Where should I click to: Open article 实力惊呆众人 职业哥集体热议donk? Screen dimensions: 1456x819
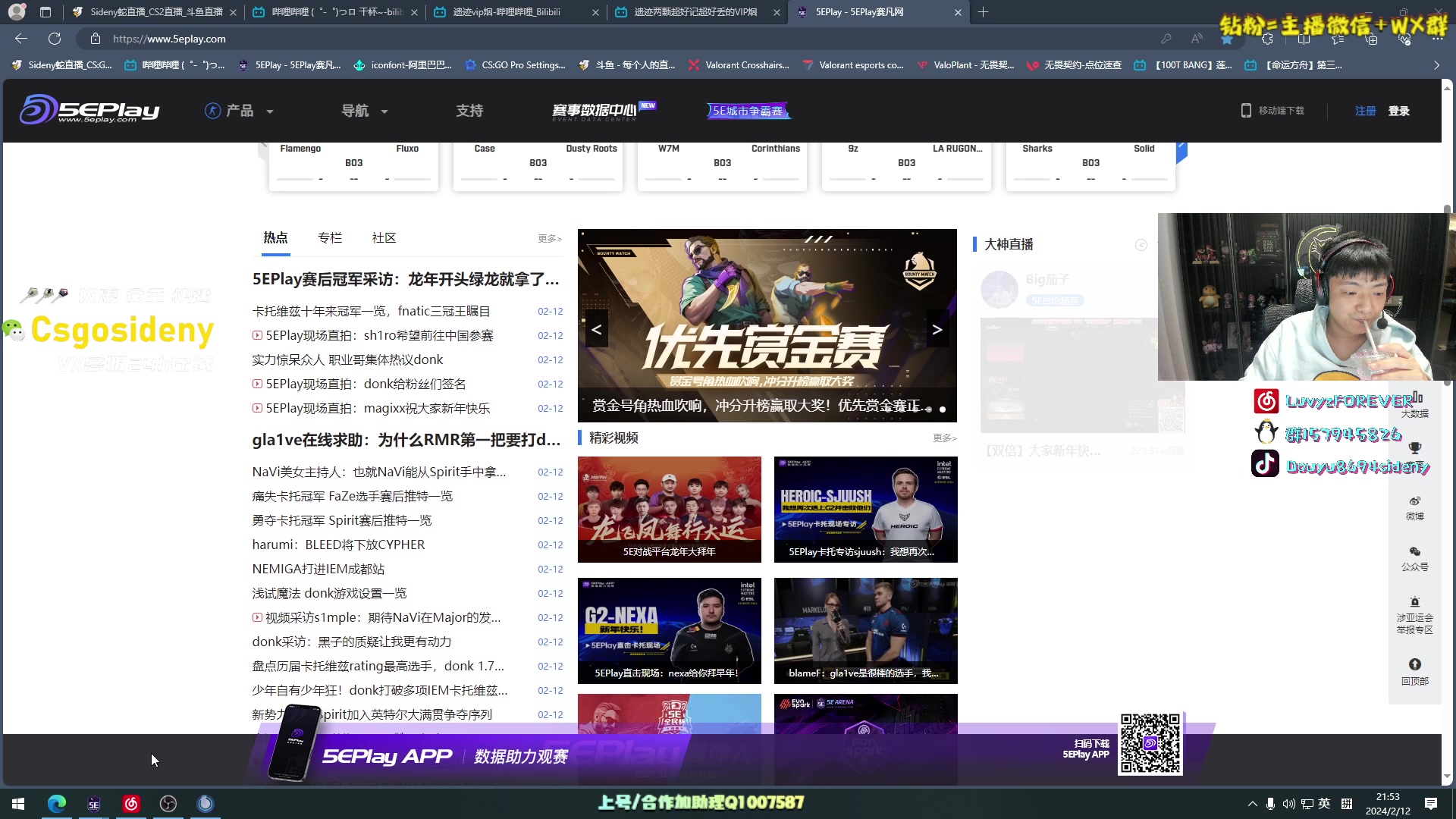click(347, 359)
